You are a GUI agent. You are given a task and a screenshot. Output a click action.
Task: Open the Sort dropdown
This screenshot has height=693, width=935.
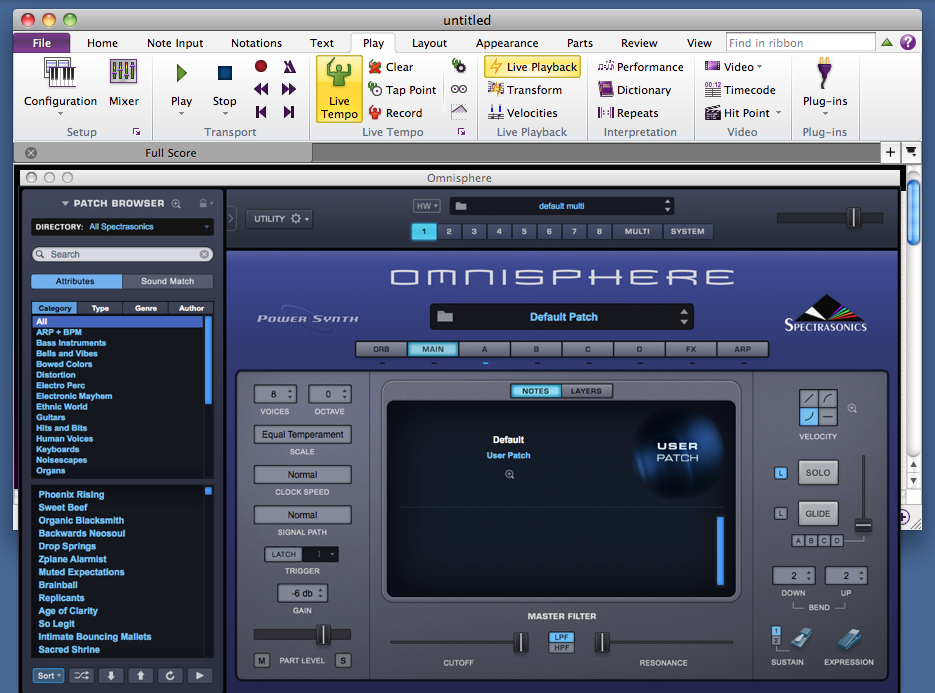tap(48, 676)
